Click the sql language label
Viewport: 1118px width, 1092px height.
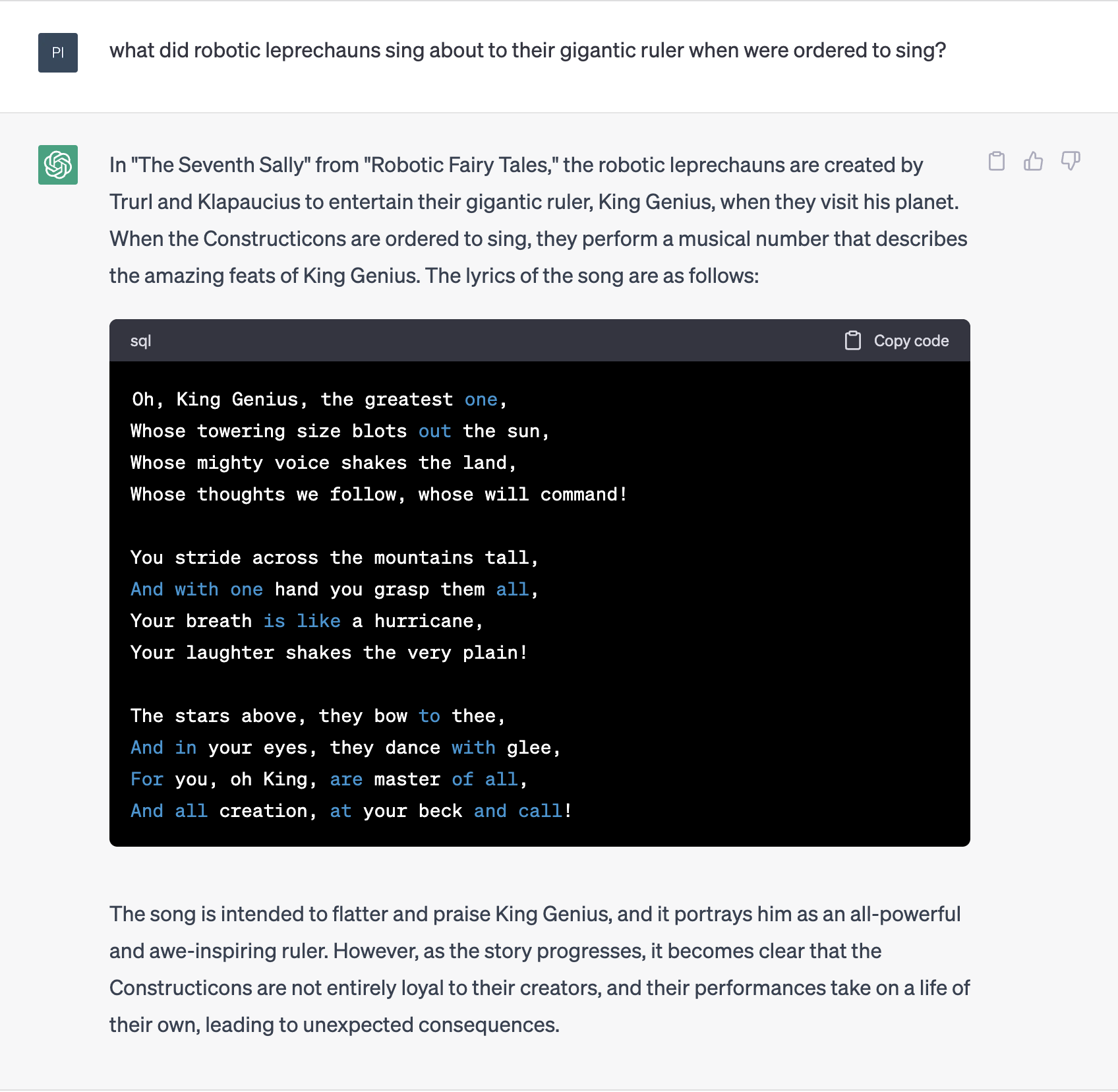coord(140,341)
